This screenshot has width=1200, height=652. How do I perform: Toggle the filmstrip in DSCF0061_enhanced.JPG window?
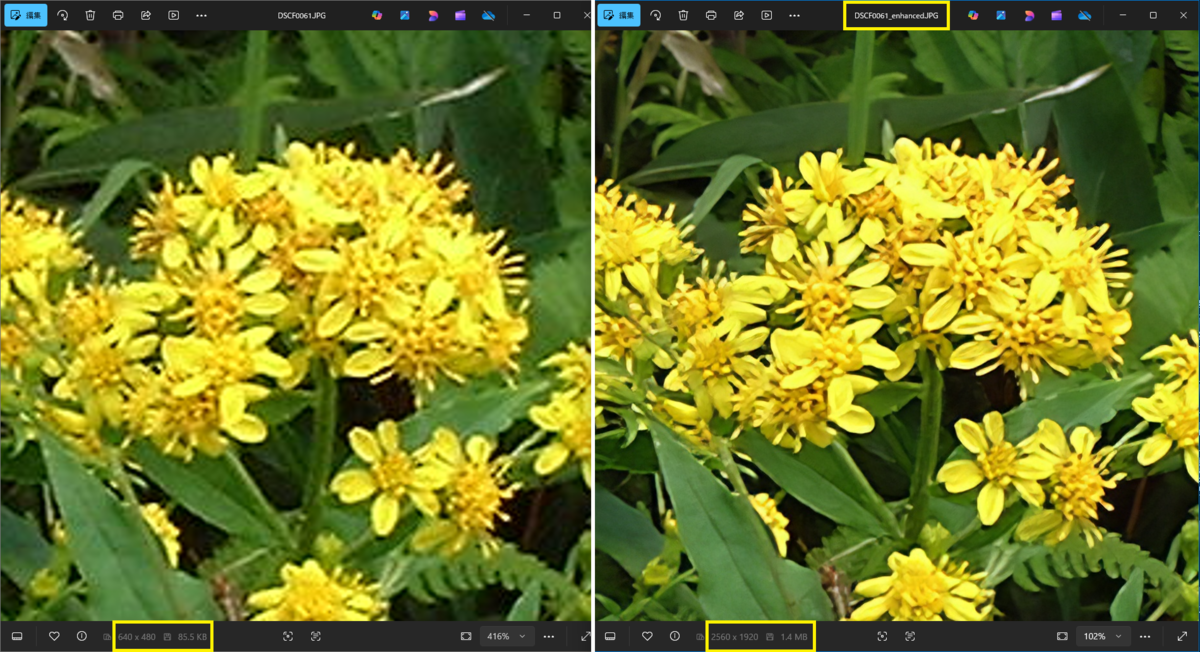pos(610,636)
